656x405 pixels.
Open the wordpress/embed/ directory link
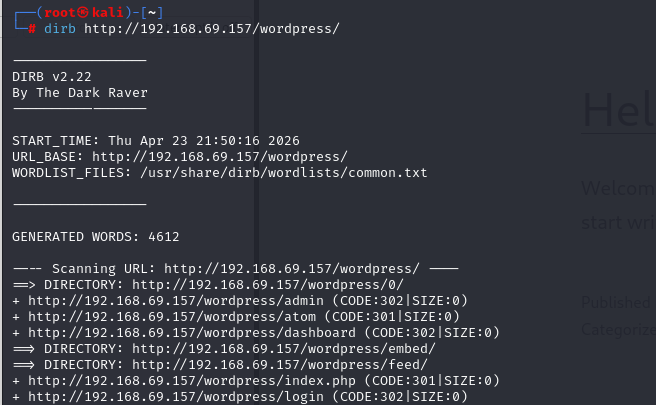click(284, 349)
